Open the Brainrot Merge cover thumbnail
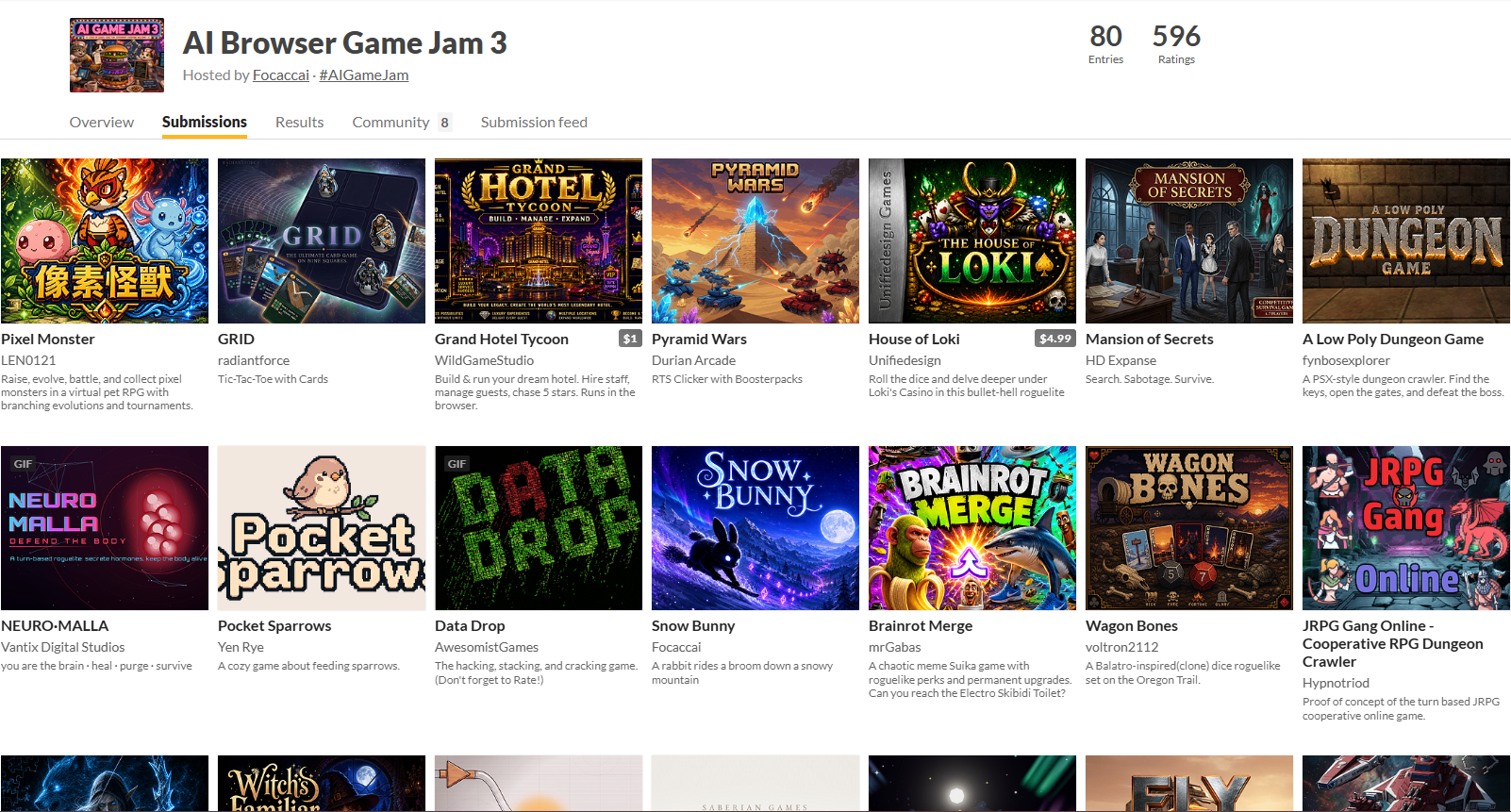The height and width of the screenshot is (812, 1511). (x=972, y=528)
